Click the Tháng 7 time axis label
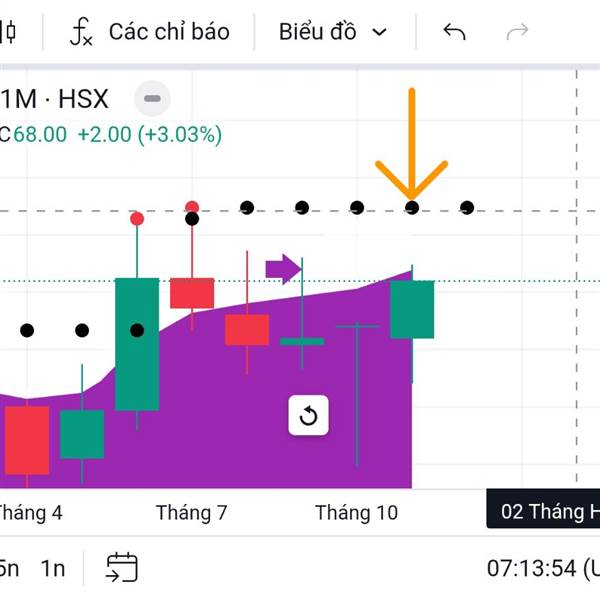Image resolution: width=600 pixels, height=600 pixels. [191, 513]
